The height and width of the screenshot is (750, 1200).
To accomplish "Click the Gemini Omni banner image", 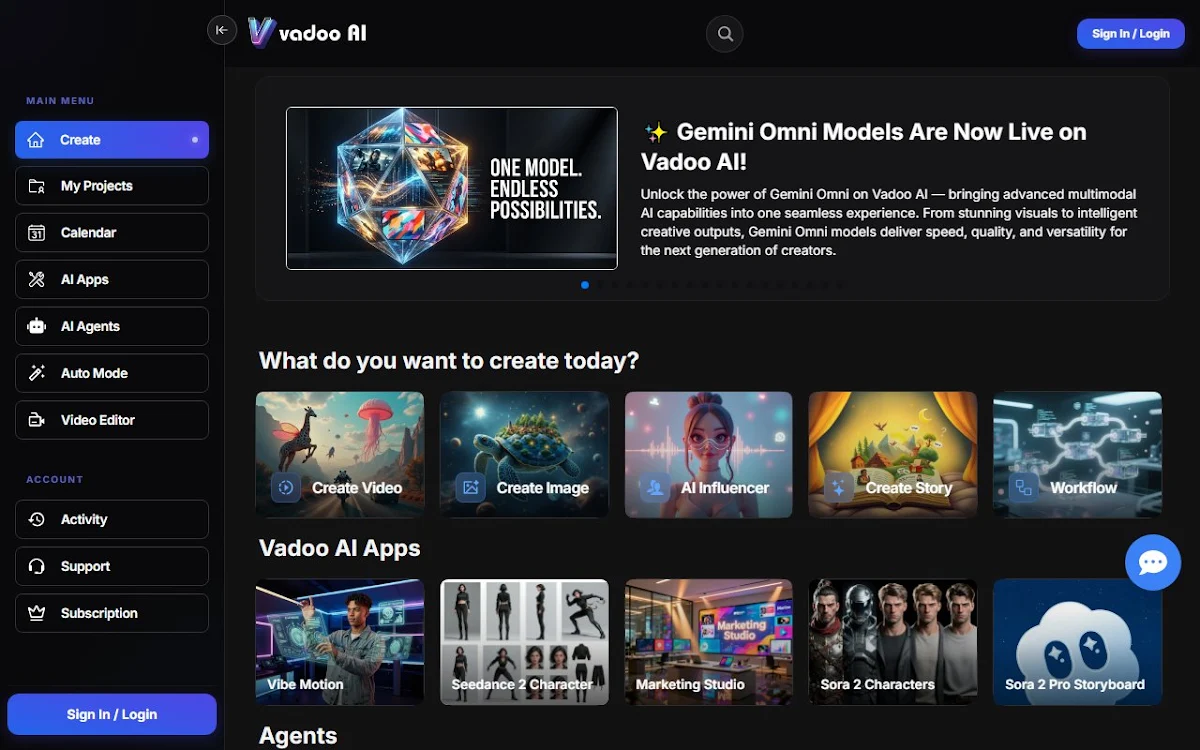I will [452, 188].
